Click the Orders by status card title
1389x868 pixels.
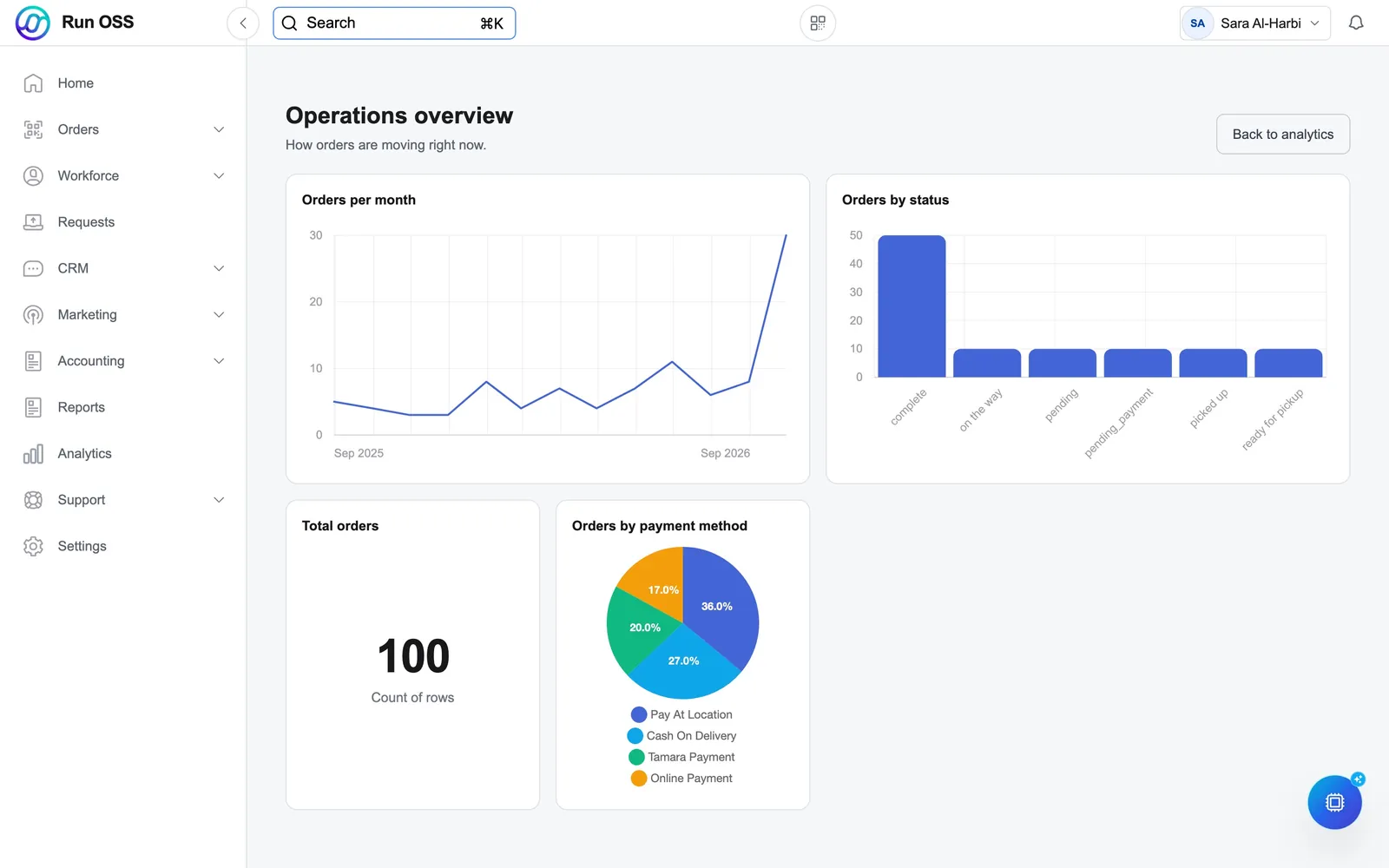click(x=895, y=200)
